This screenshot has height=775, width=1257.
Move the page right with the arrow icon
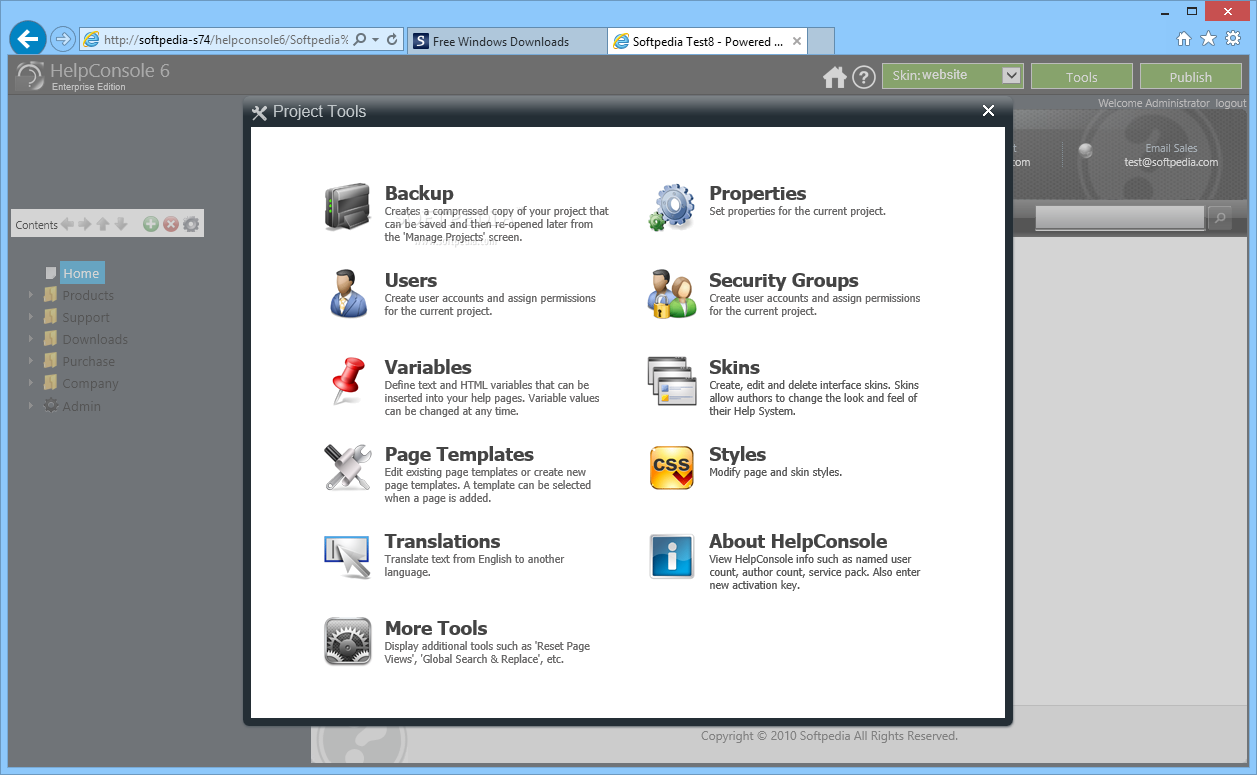[x=85, y=224]
